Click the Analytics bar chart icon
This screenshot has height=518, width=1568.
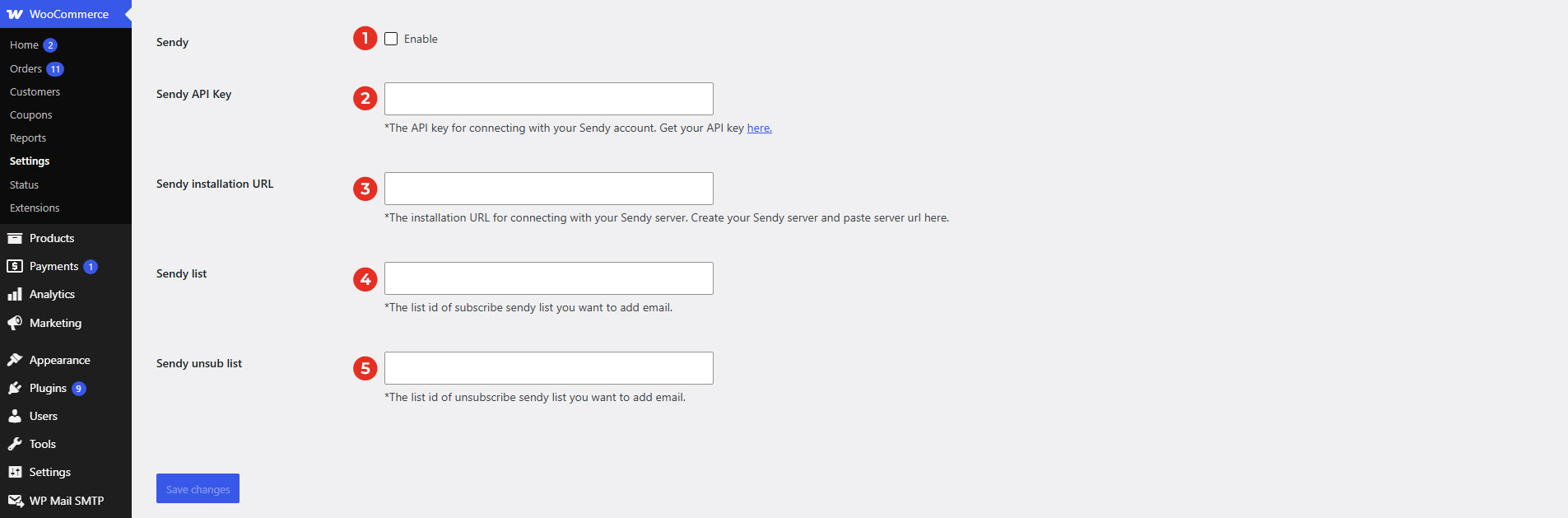point(15,294)
